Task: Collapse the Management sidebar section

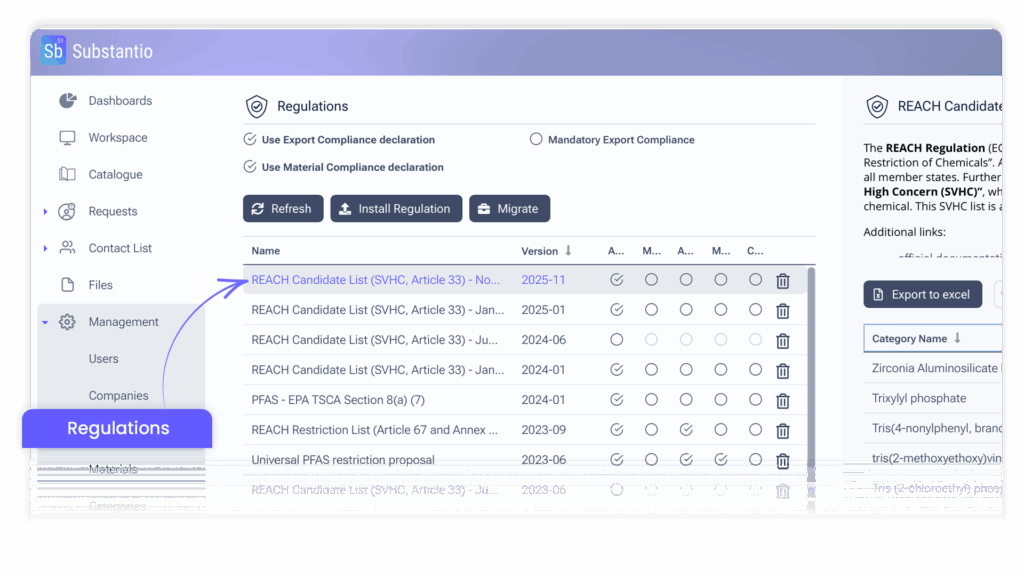Action: [x=44, y=321]
